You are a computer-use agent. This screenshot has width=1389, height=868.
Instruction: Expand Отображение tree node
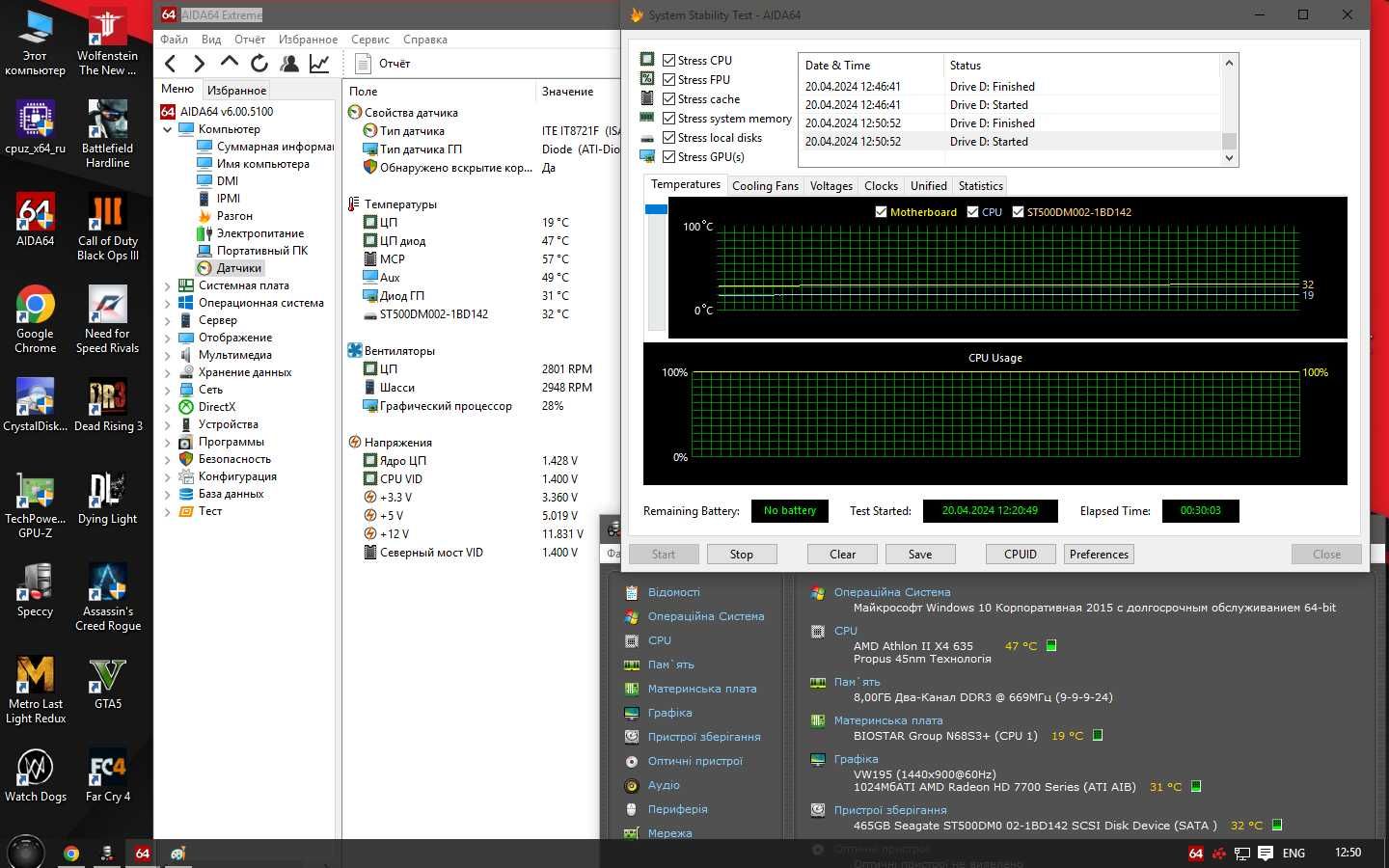pyautogui.click(x=167, y=338)
